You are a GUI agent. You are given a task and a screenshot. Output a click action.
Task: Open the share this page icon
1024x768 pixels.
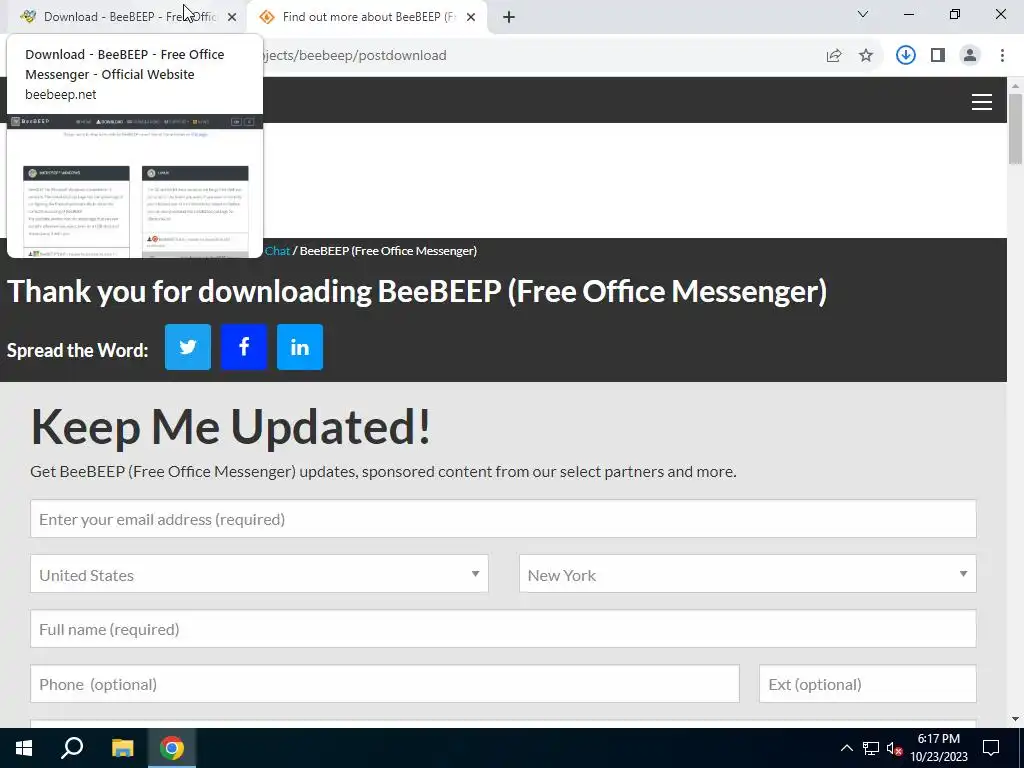[x=834, y=56]
